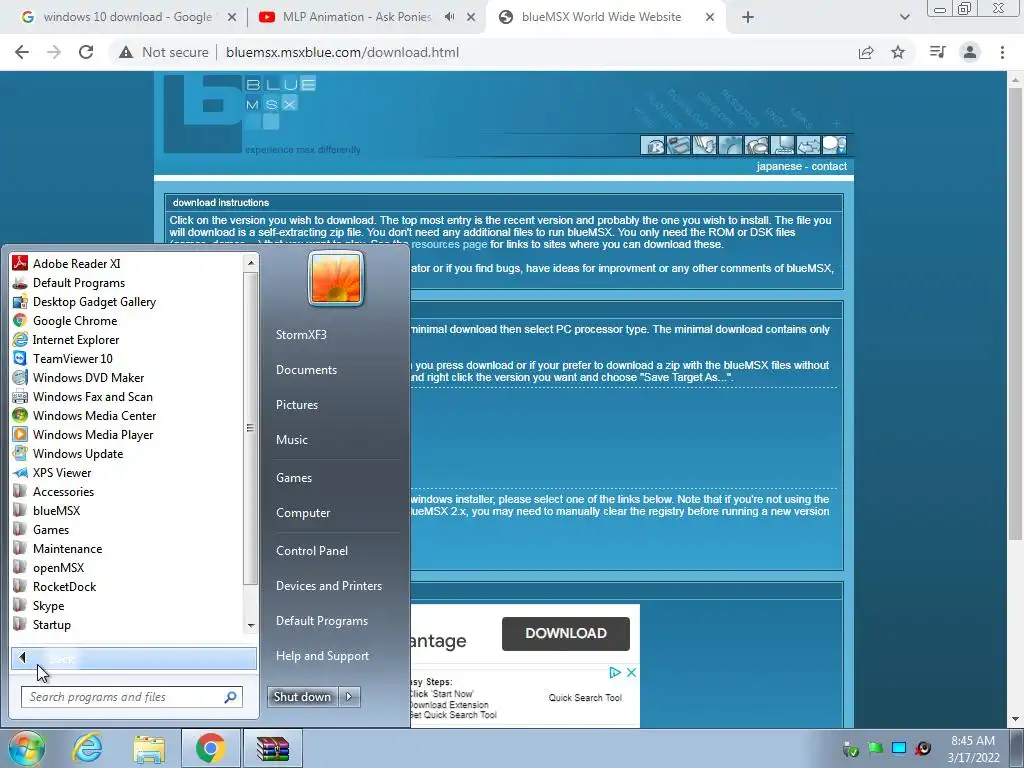Click the Windows Start orb
Viewport: 1024px width, 768px height.
click(x=26, y=748)
